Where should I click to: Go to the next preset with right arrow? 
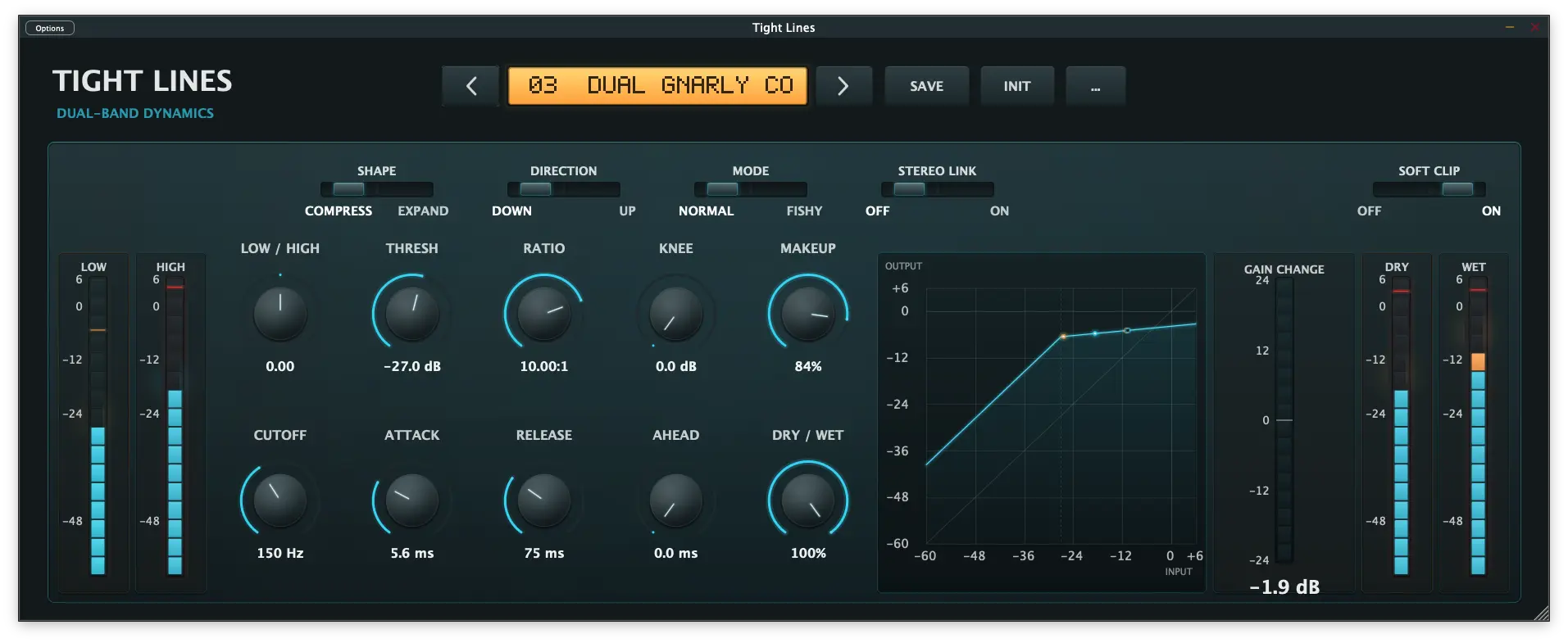843,86
